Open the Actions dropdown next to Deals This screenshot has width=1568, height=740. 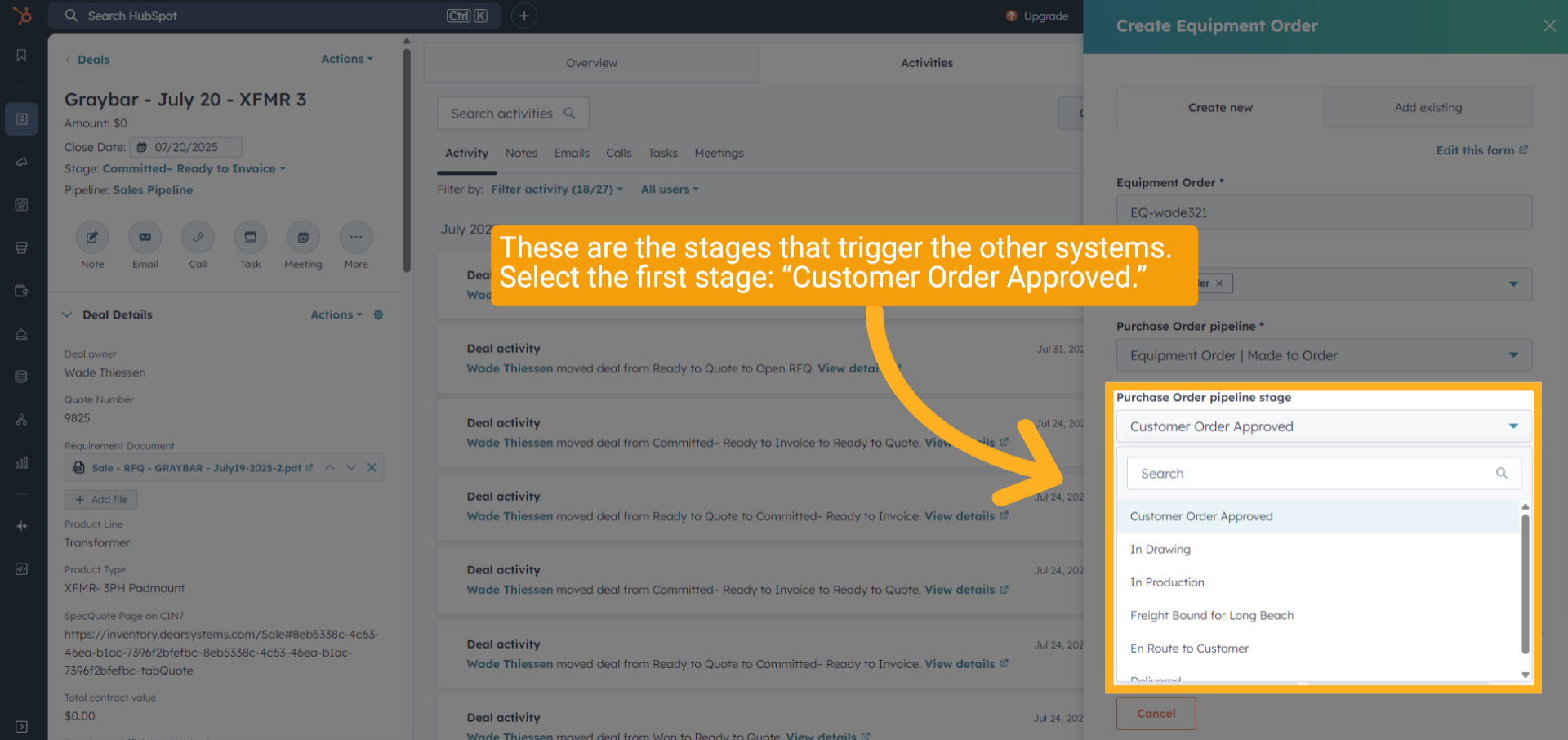(x=347, y=59)
